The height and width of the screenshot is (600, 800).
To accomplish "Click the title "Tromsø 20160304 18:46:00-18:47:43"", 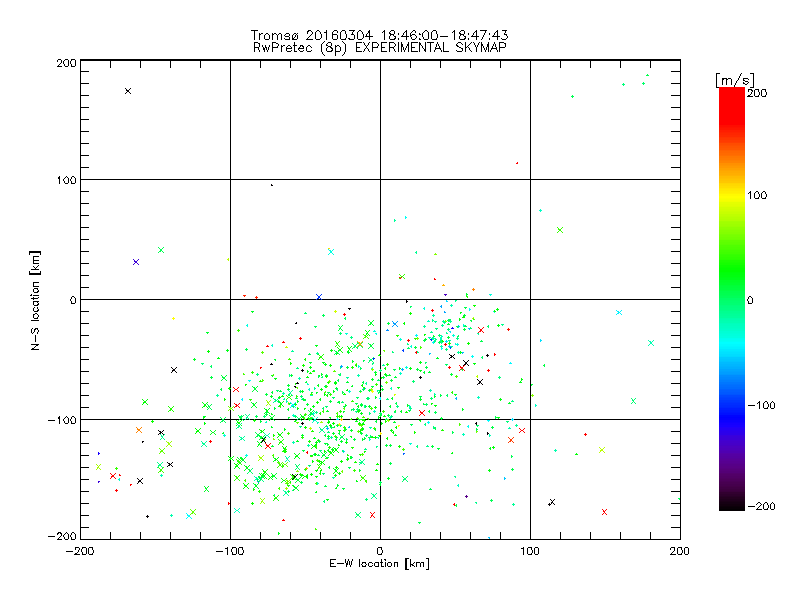I will point(379,35).
